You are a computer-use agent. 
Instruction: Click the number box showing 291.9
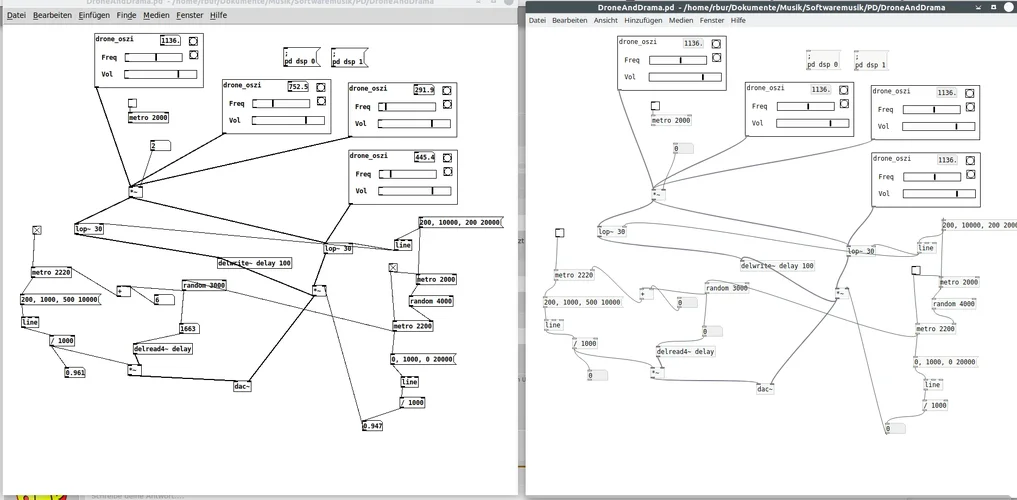pyautogui.click(x=425, y=90)
